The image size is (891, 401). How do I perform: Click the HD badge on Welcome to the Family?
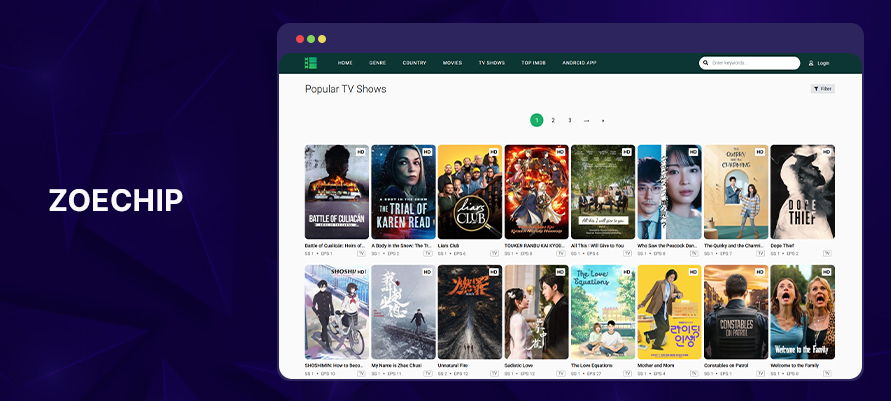[x=826, y=272]
